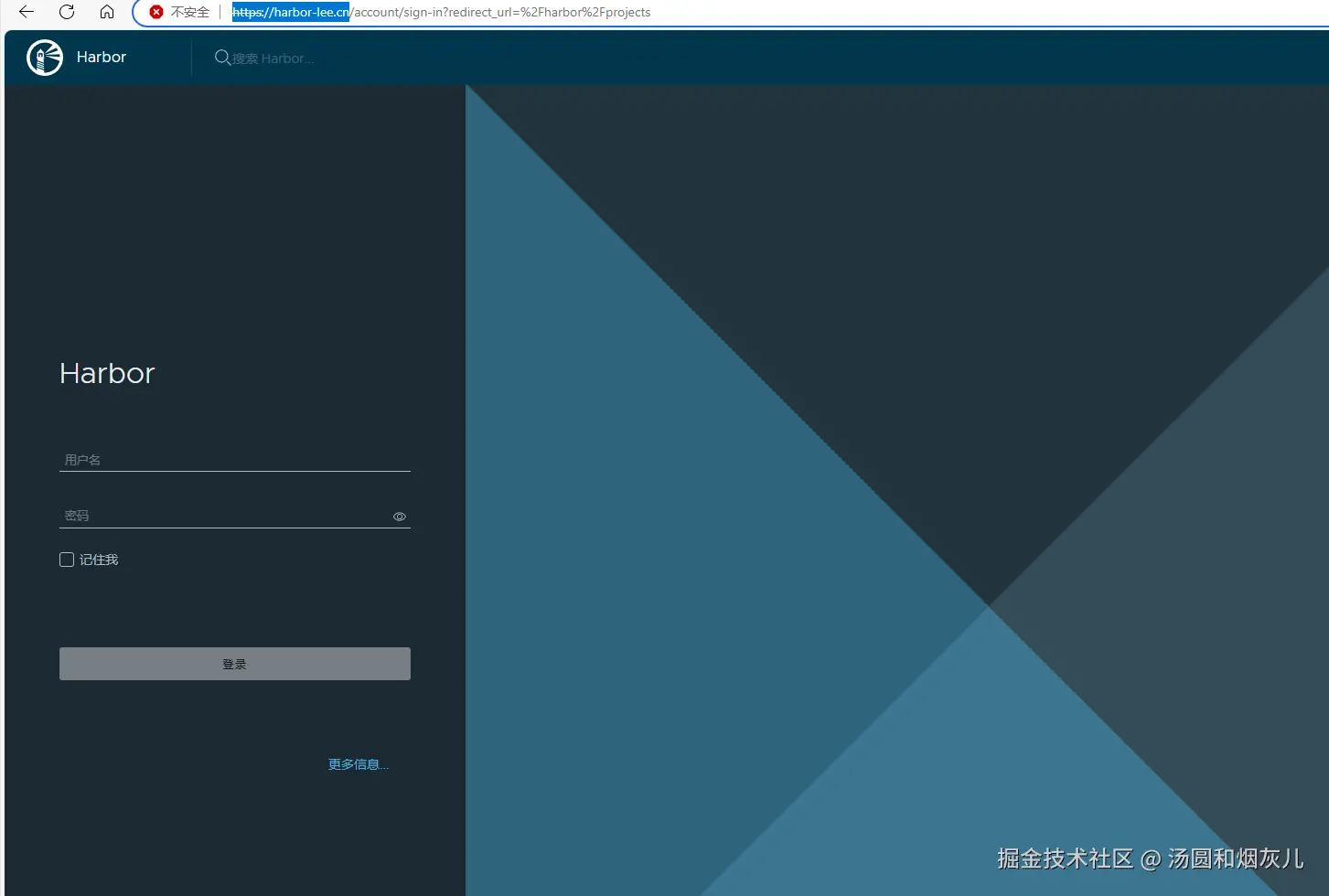The height and width of the screenshot is (896, 1329).
Task: Go back with the browser back arrow
Action: 27,12
